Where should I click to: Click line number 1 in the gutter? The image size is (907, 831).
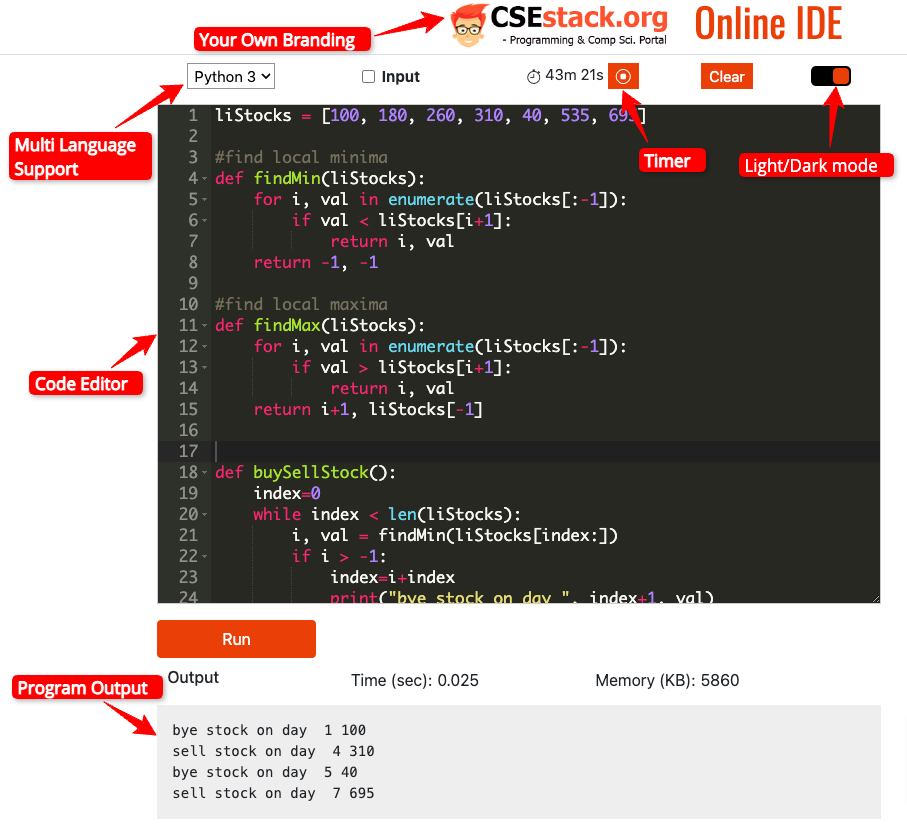[x=193, y=116]
